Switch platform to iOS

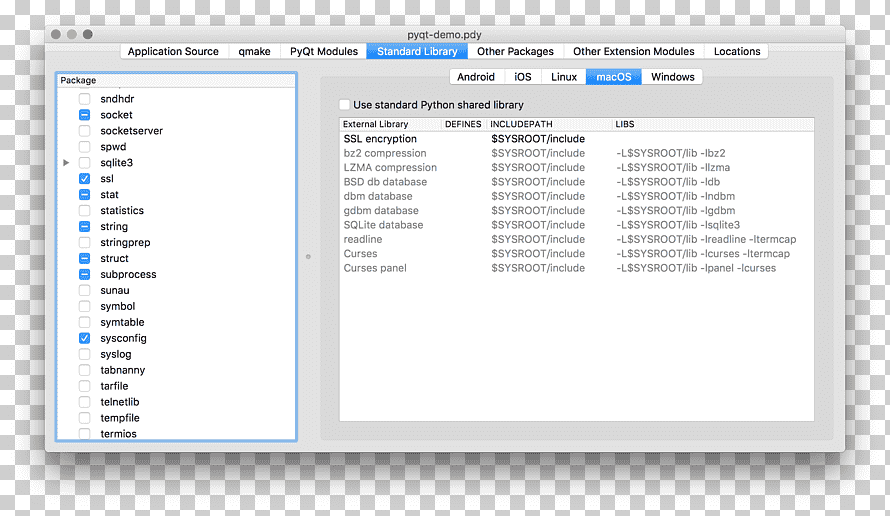(x=523, y=77)
